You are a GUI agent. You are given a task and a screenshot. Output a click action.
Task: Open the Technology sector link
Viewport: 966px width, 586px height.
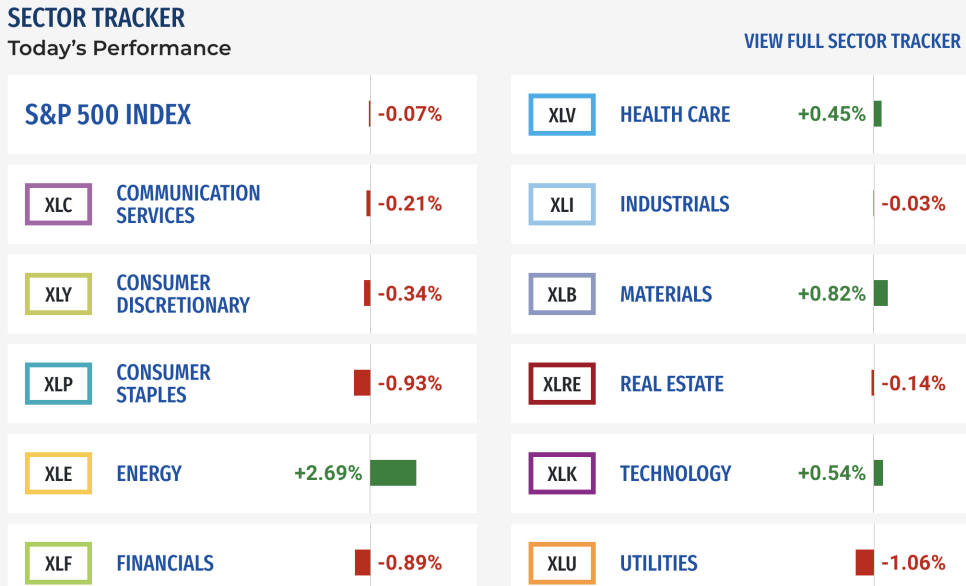(x=675, y=473)
